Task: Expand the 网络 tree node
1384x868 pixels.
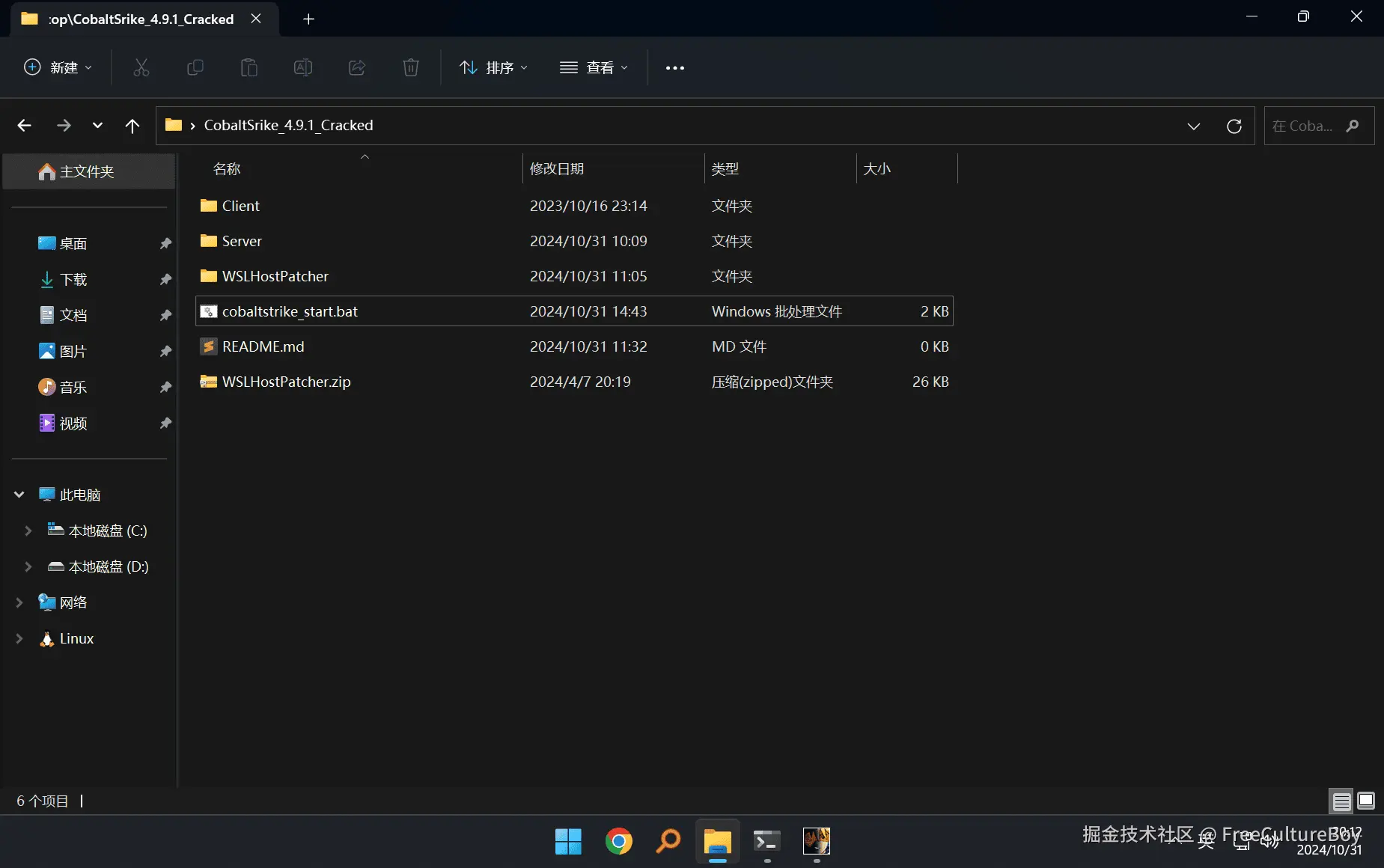Action: 19,602
